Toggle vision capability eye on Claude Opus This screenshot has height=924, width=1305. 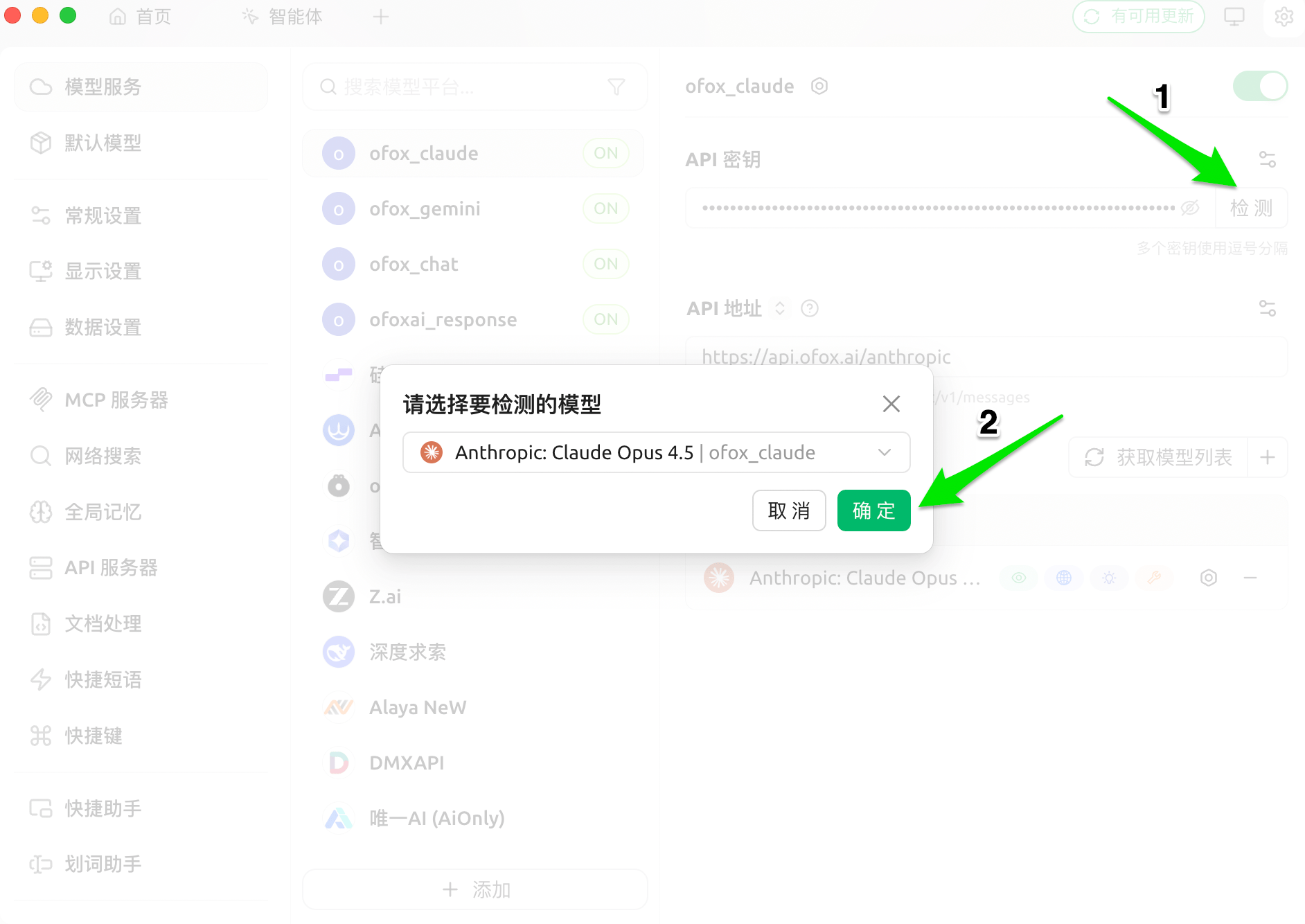1019,578
